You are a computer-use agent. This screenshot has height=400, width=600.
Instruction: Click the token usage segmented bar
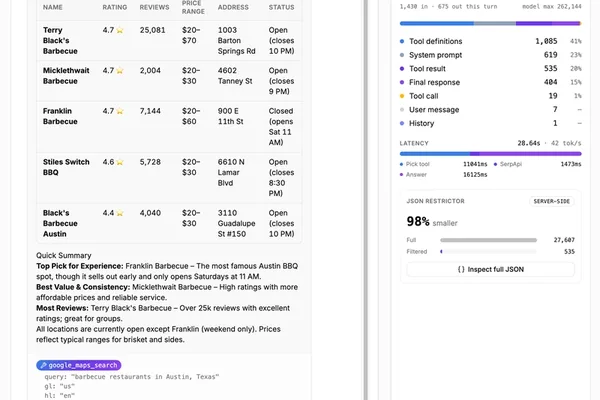[490, 23]
